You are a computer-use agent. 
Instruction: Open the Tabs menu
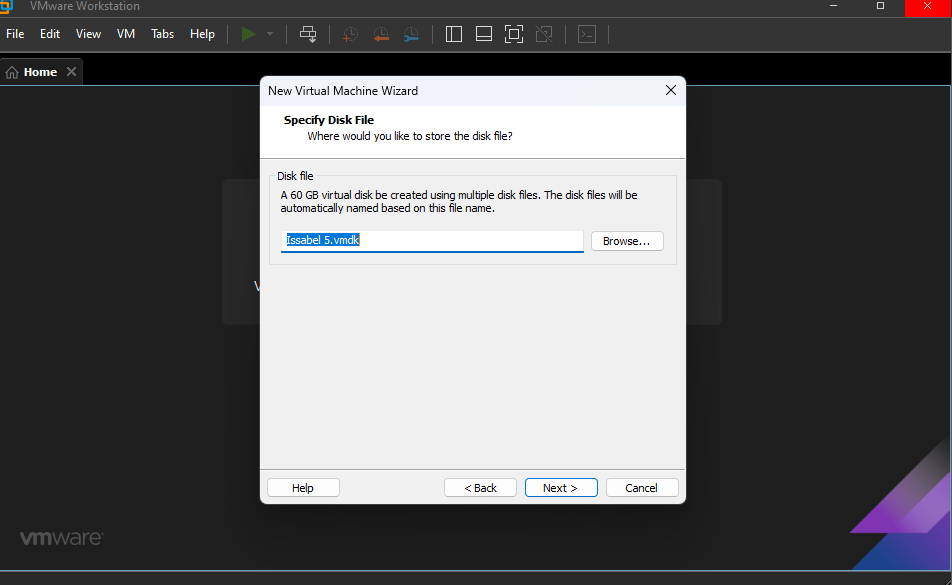163,34
